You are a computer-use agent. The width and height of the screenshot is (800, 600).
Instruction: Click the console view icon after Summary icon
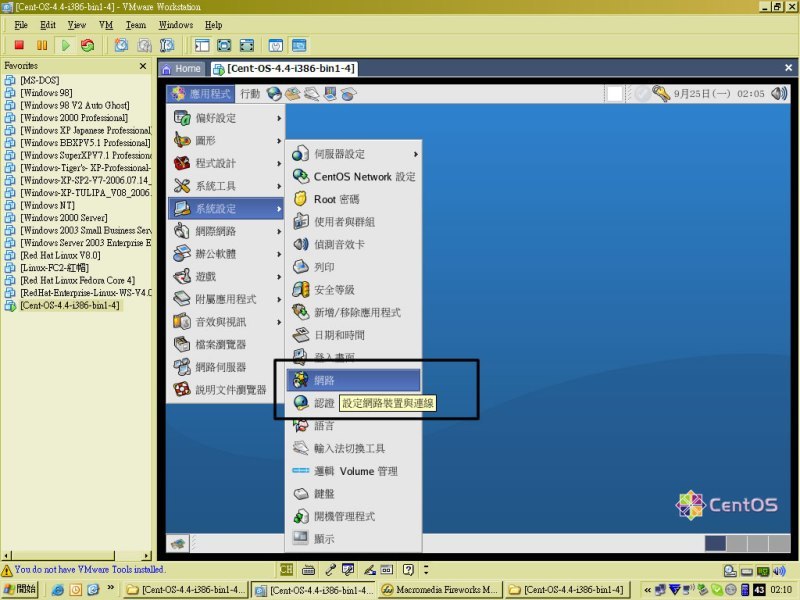298,45
